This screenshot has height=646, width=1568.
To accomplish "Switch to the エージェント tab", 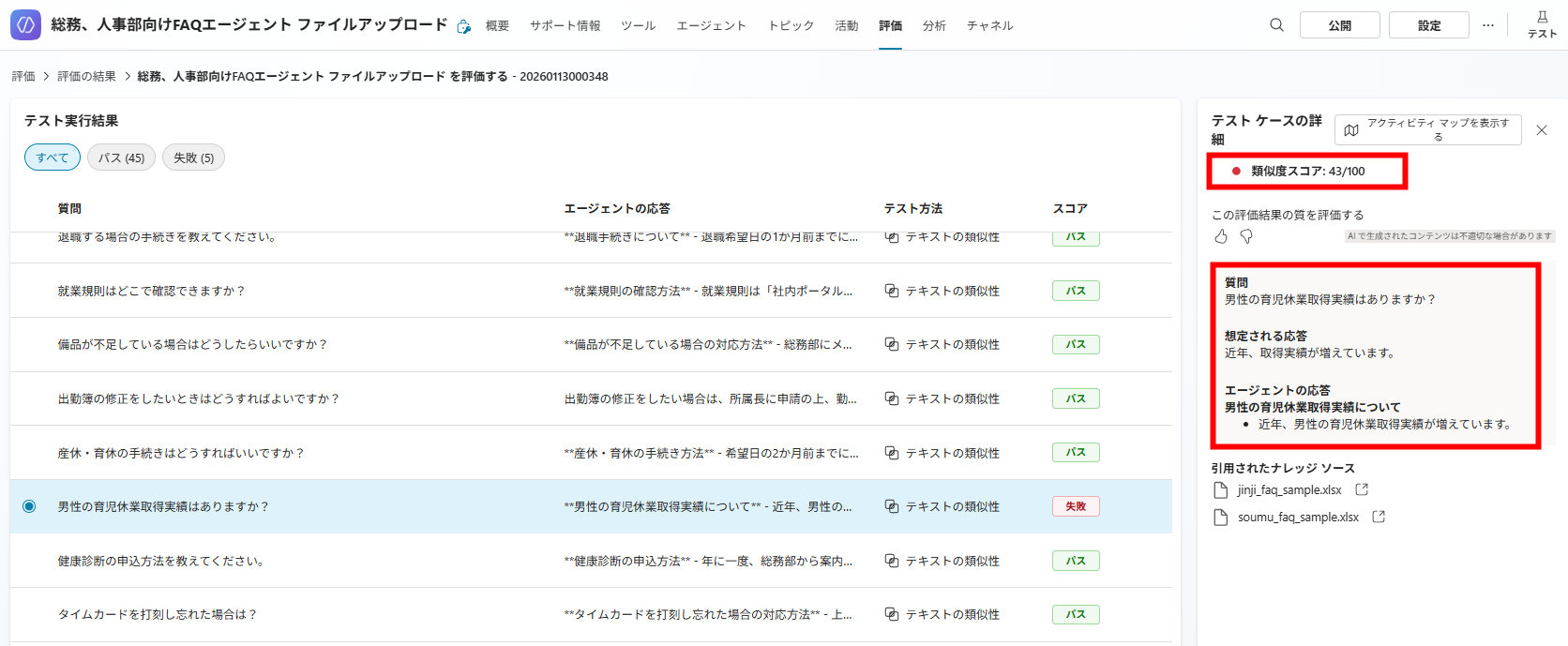I will pyautogui.click(x=711, y=25).
